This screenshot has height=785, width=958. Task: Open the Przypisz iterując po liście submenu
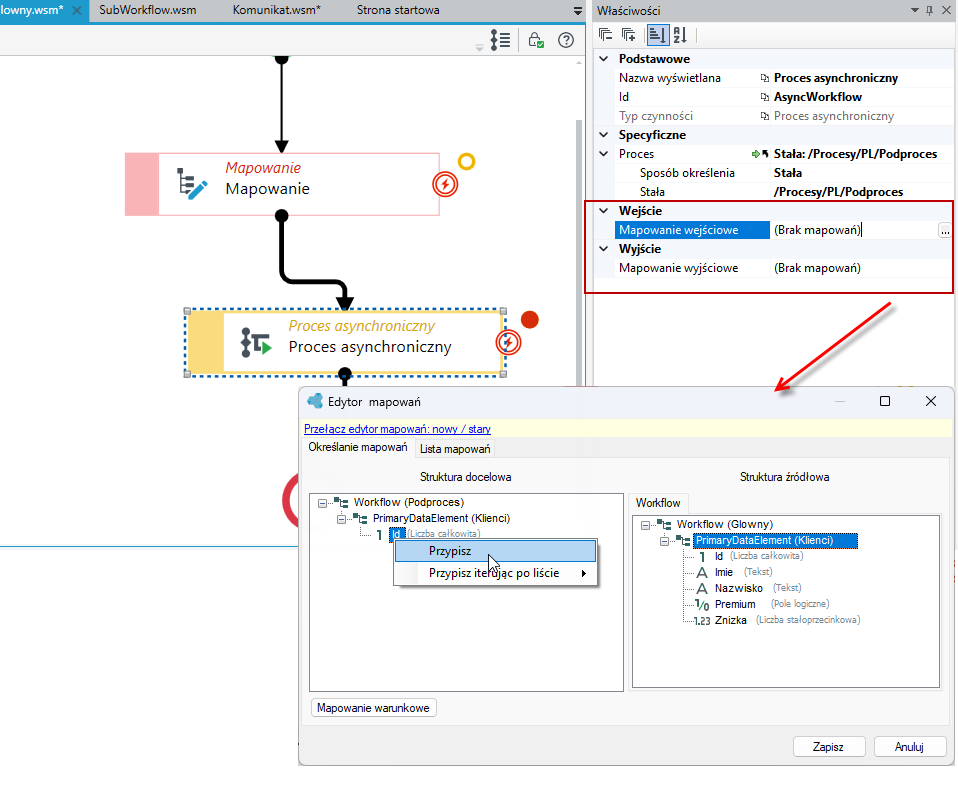pos(495,573)
